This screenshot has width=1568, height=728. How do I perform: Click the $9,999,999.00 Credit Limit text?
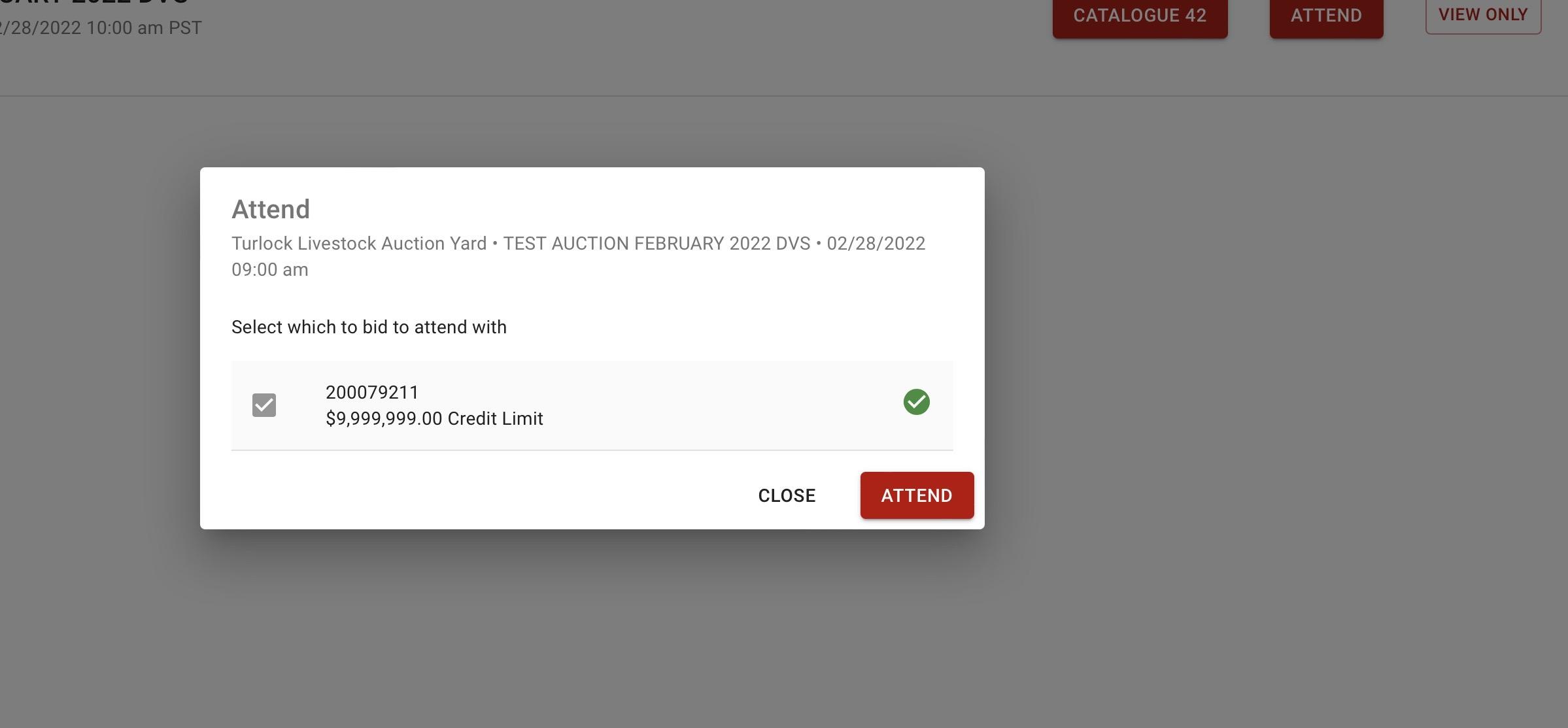click(434, 419)
